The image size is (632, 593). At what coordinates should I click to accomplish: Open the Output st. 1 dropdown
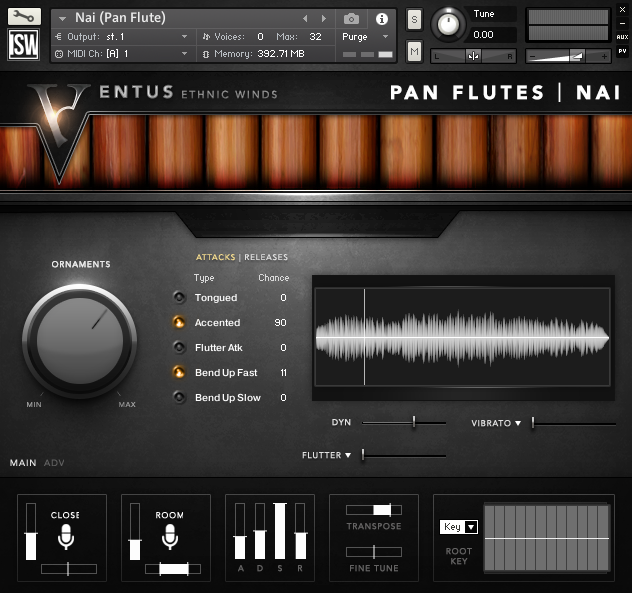click(x=184, y=37)
